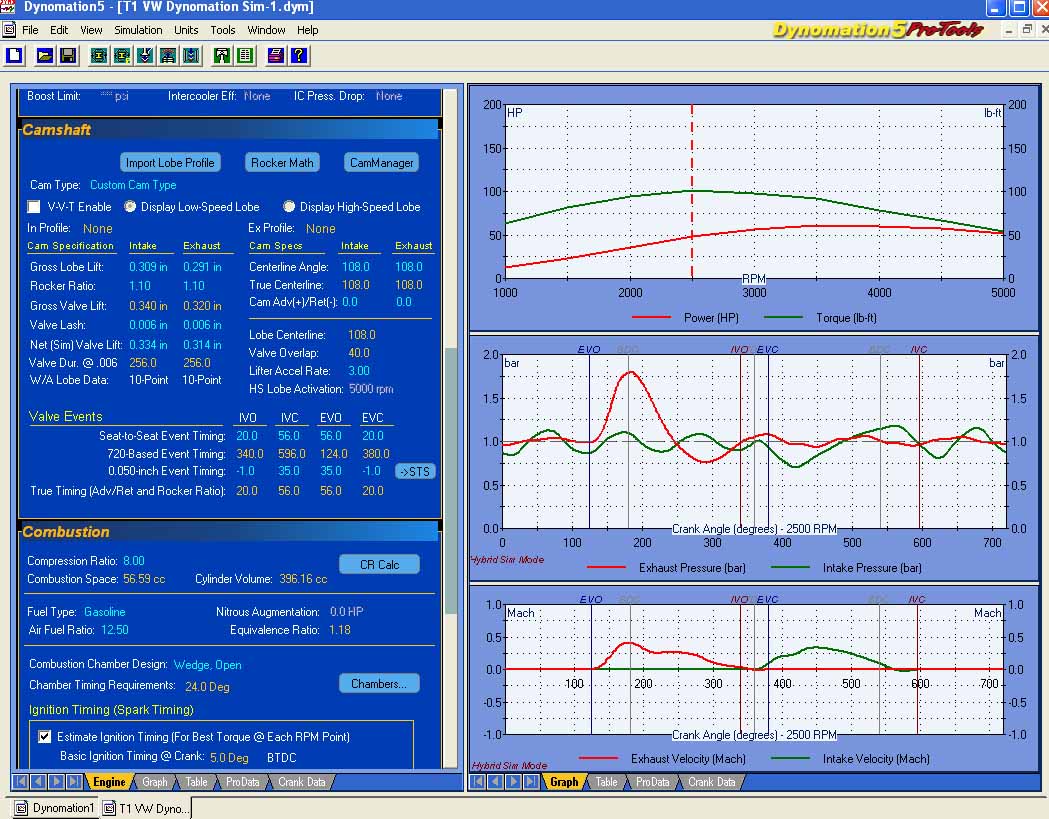Click the ->STS conversion button
Viewport: 1049px width, 819px height.
pos(415,471)
